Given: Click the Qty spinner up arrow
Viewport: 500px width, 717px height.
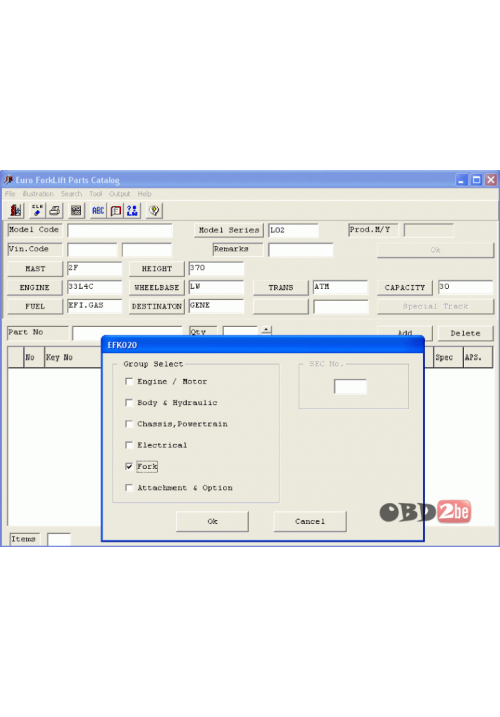Looking at the screenshot, I should point(266,330).
